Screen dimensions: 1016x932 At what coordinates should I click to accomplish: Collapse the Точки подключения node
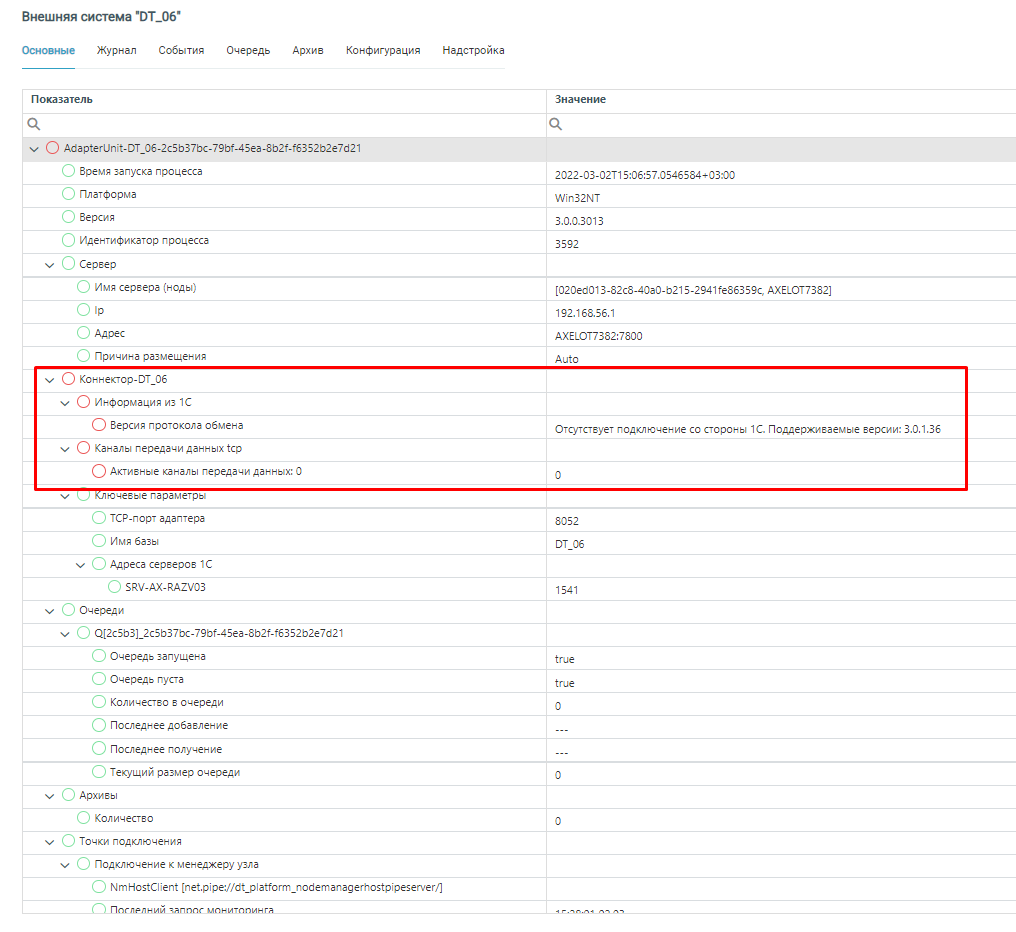tap(49, 841)
